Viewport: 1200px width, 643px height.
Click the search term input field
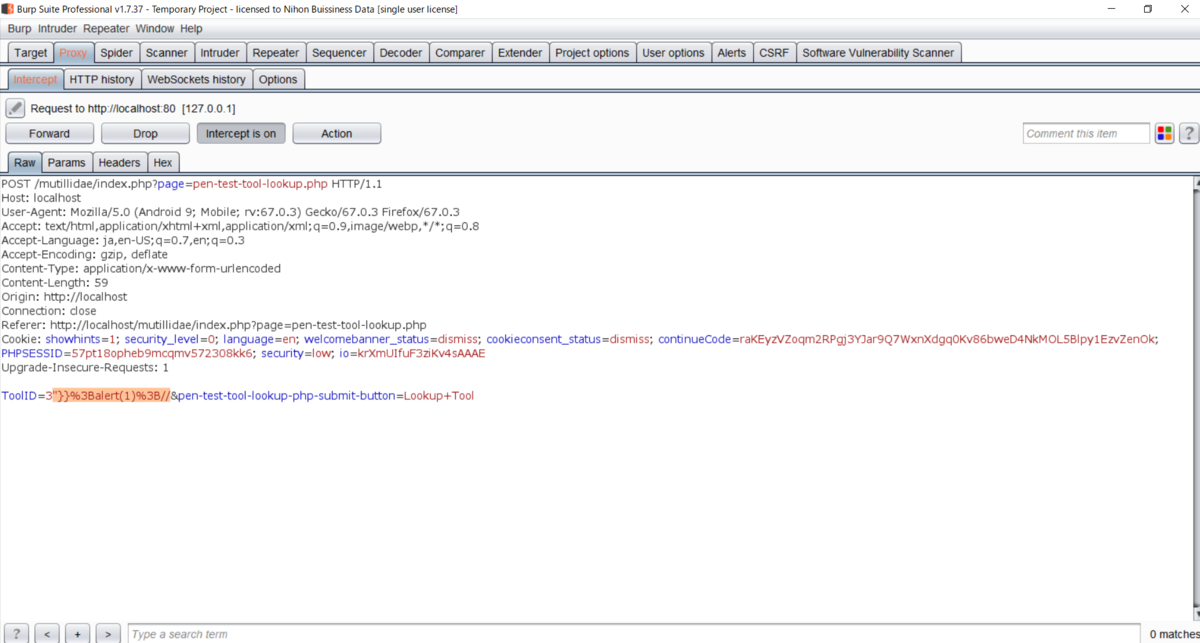point(635,634)
